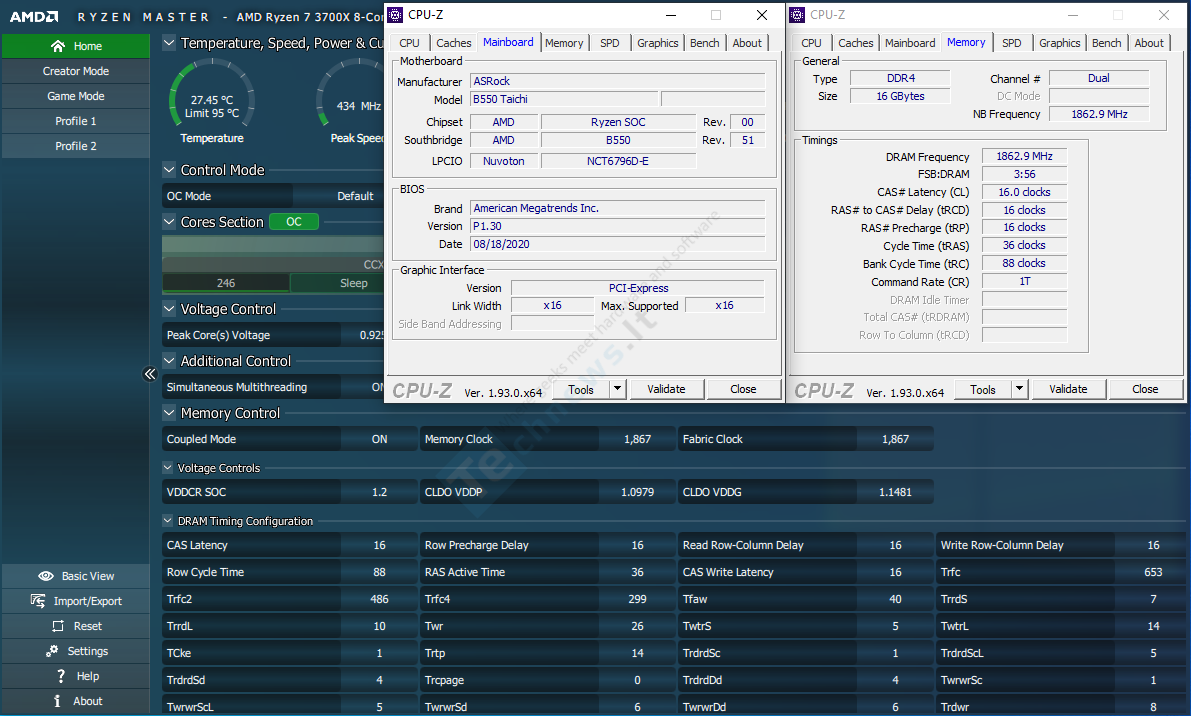Click the CAS Latency value 16
This screenshot has height=716, width=1191.
click(379, 545)
